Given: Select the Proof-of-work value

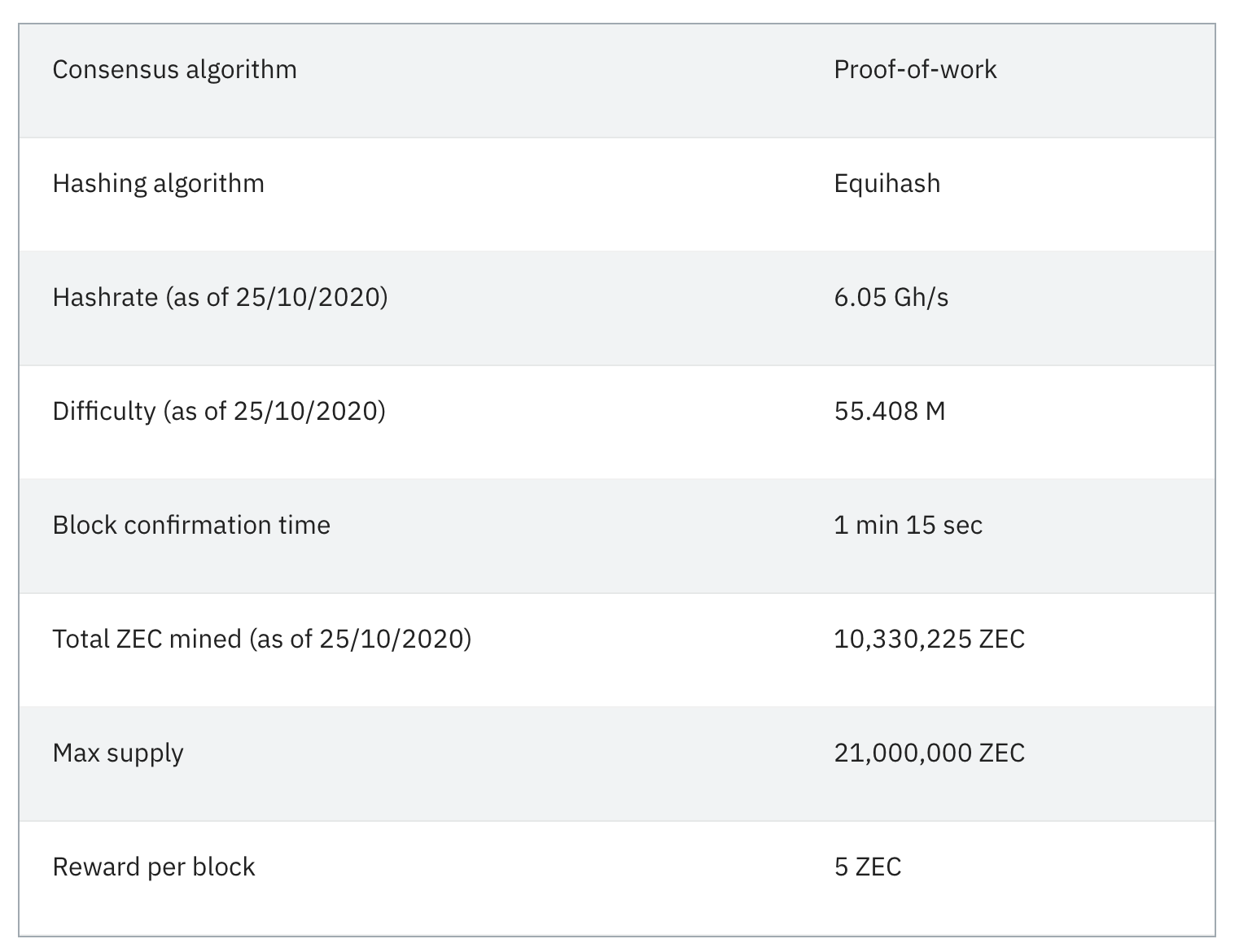Looking at the screenshot, I should pos(915,69).
